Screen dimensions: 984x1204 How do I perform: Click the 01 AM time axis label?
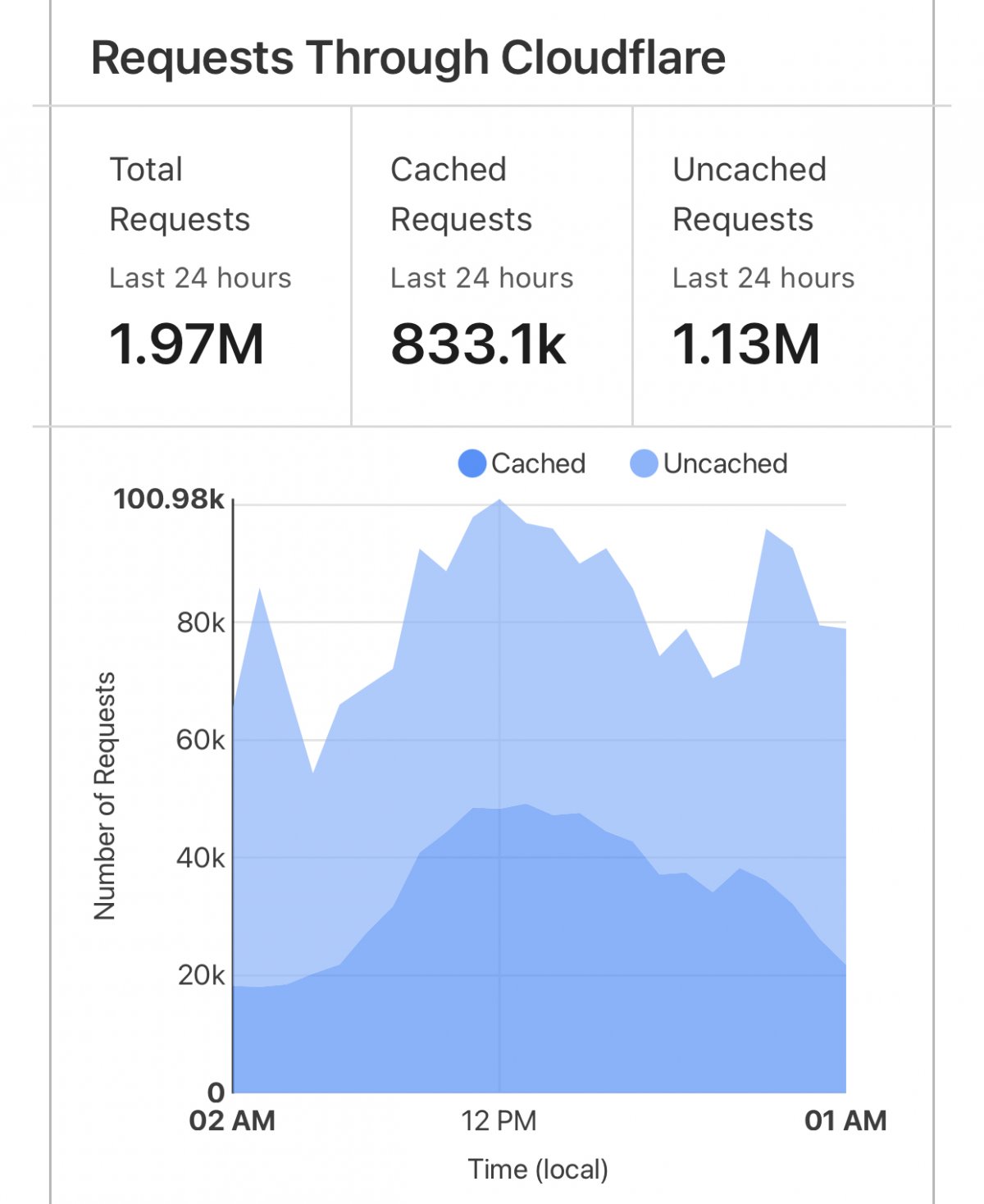(x=845, y=1120)
